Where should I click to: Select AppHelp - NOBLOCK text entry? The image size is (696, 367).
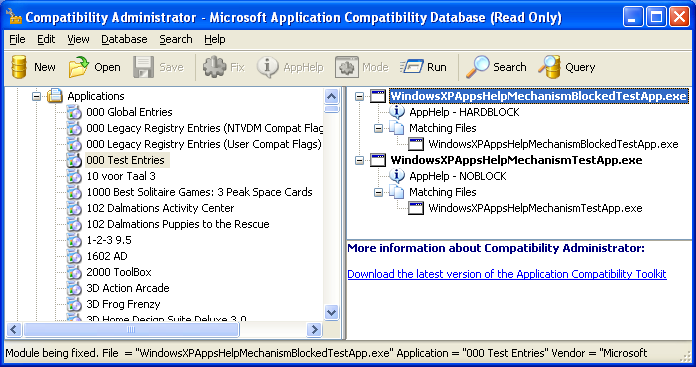point(458,176)
